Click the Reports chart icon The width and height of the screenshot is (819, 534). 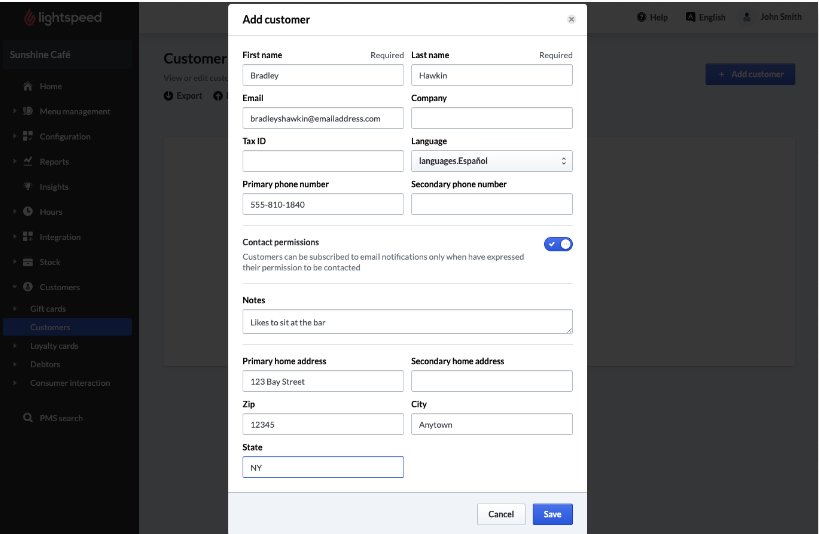click(28, 161)
